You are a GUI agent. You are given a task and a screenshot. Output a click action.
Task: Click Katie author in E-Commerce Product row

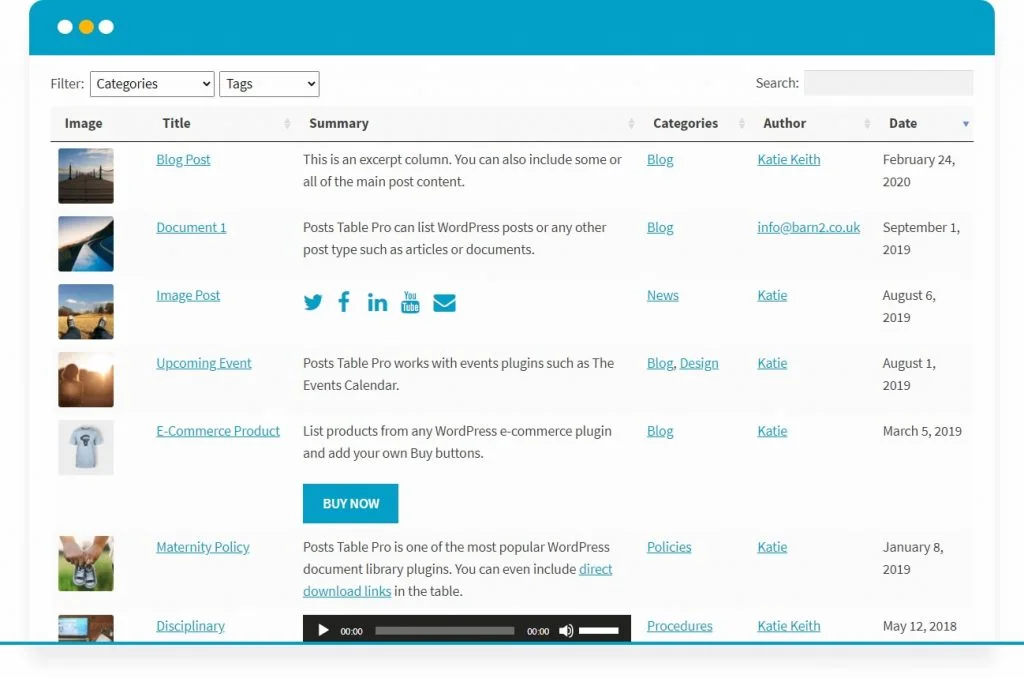click(772, 431)
